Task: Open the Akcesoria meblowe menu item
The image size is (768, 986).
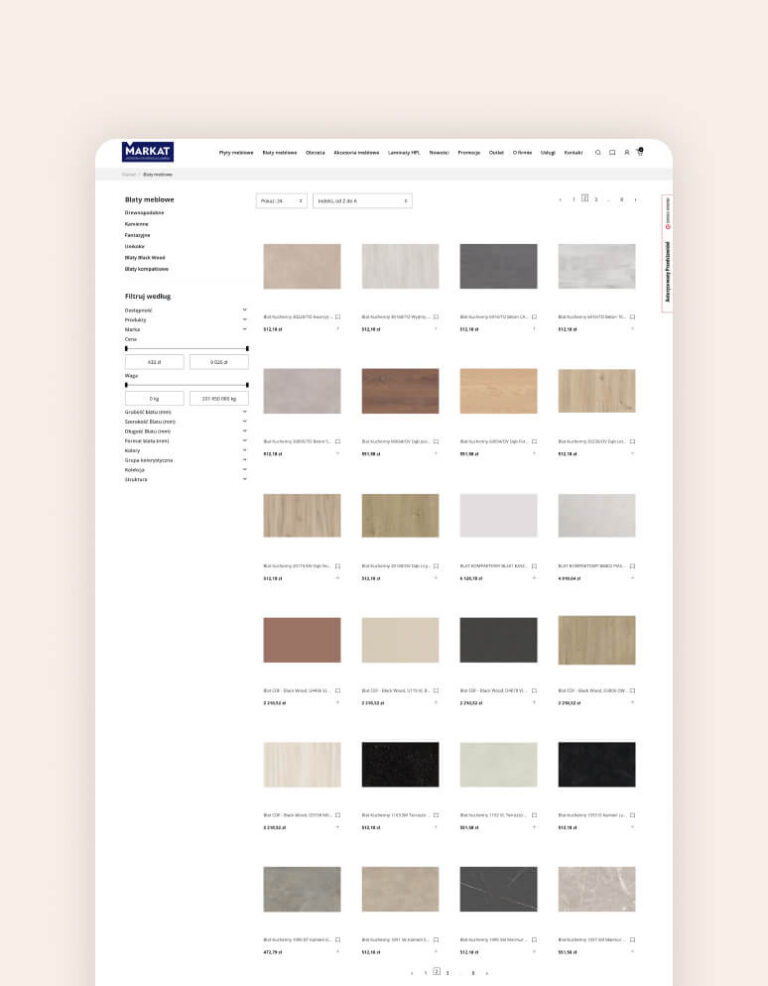Action: pyautogui.click(x=356, y=153)
